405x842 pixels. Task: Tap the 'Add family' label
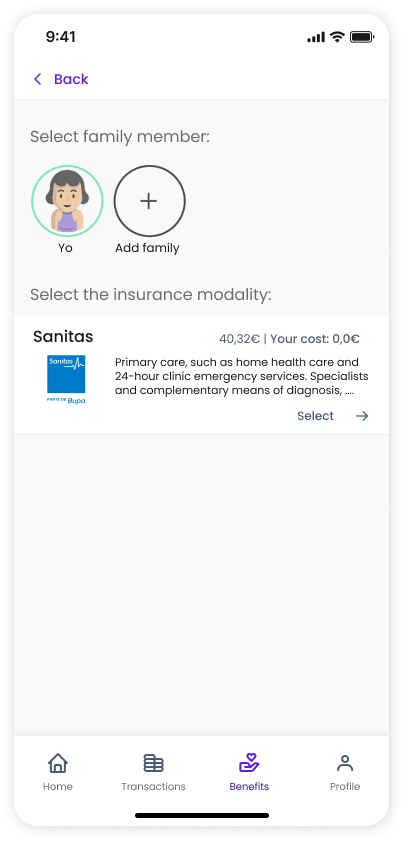pos(147,248)
